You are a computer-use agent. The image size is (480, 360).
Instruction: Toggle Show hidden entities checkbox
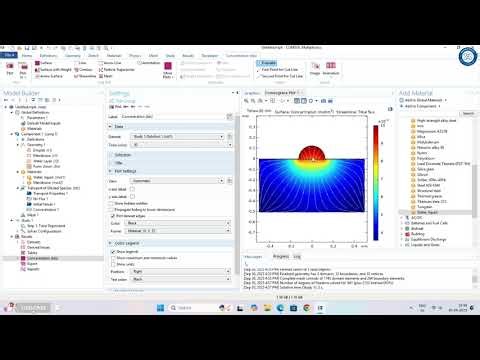[x=112, y=203]
